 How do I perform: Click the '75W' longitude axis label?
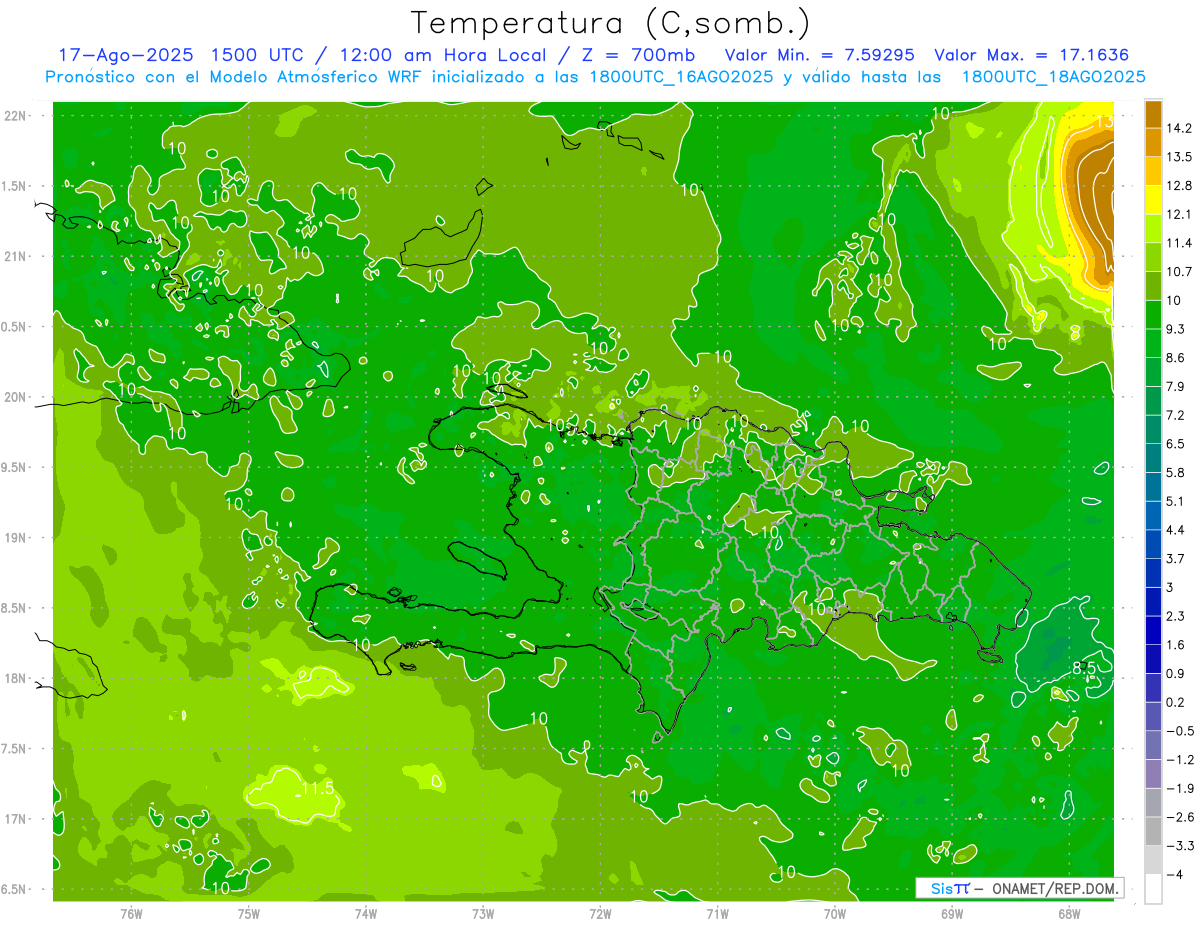(x=249, y=913)
